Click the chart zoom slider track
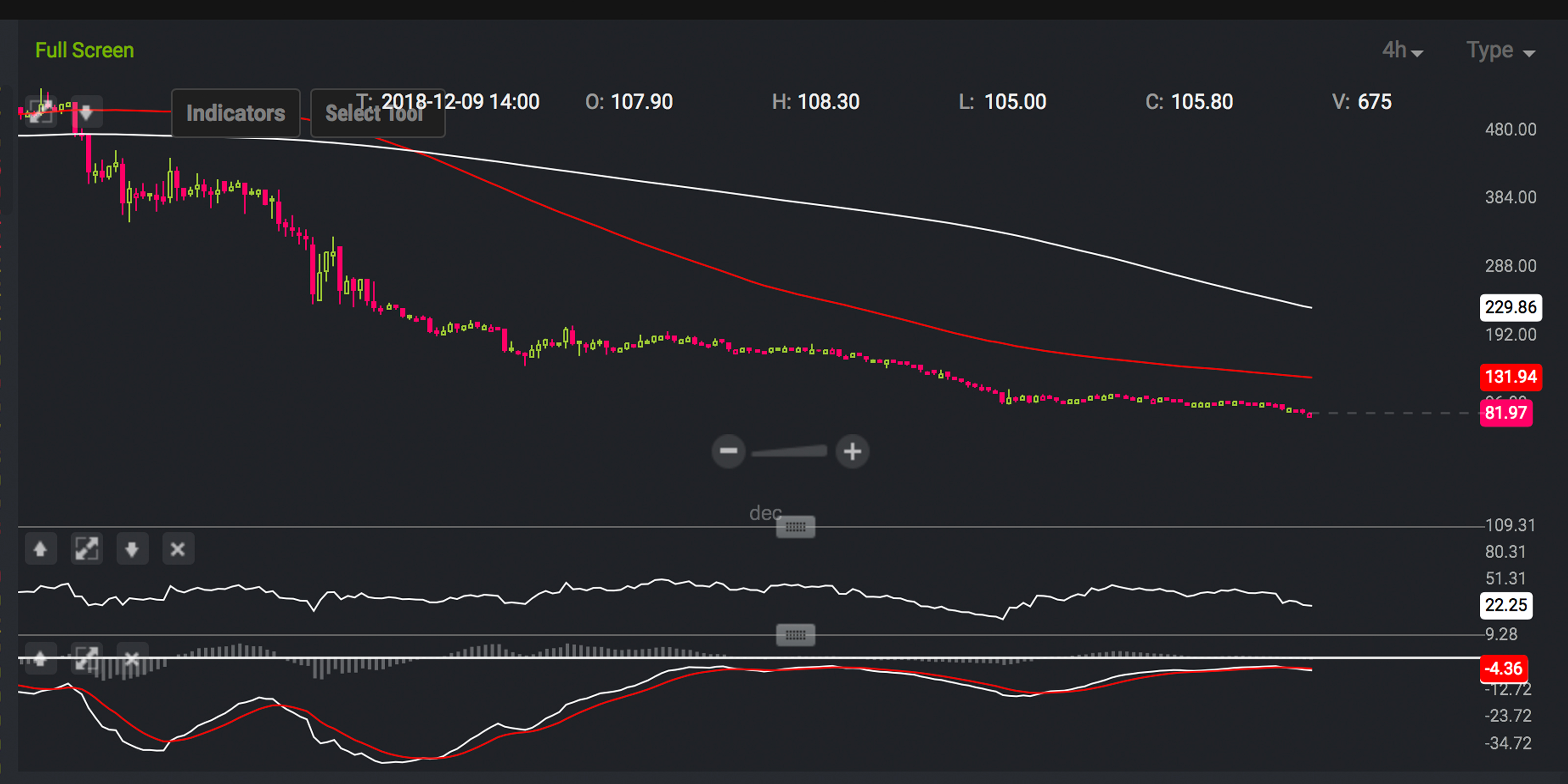Screen dimensions: 1568x784 (x=789, y=452)
